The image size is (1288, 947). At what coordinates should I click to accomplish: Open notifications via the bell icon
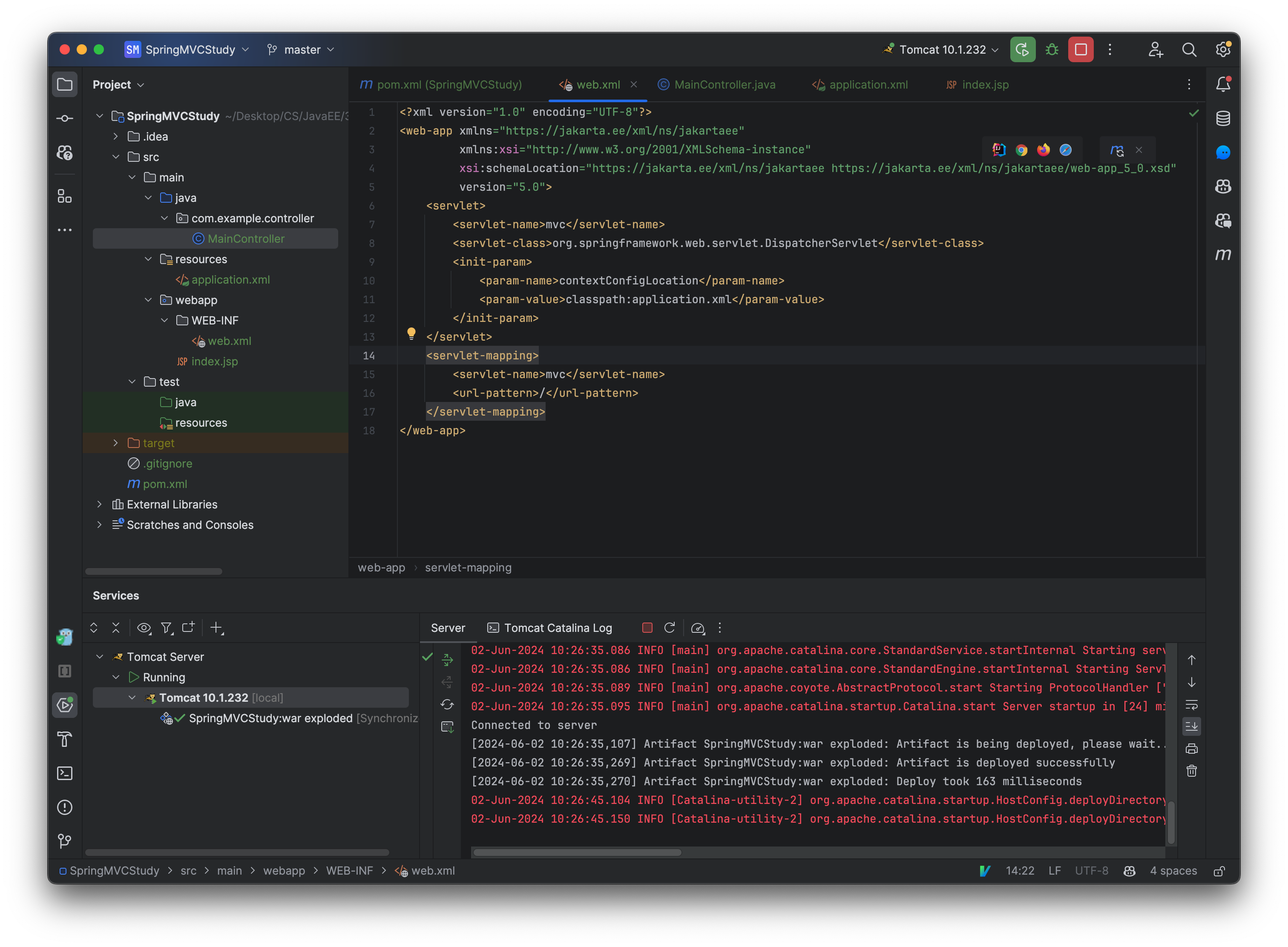[x=1223, y=84]
